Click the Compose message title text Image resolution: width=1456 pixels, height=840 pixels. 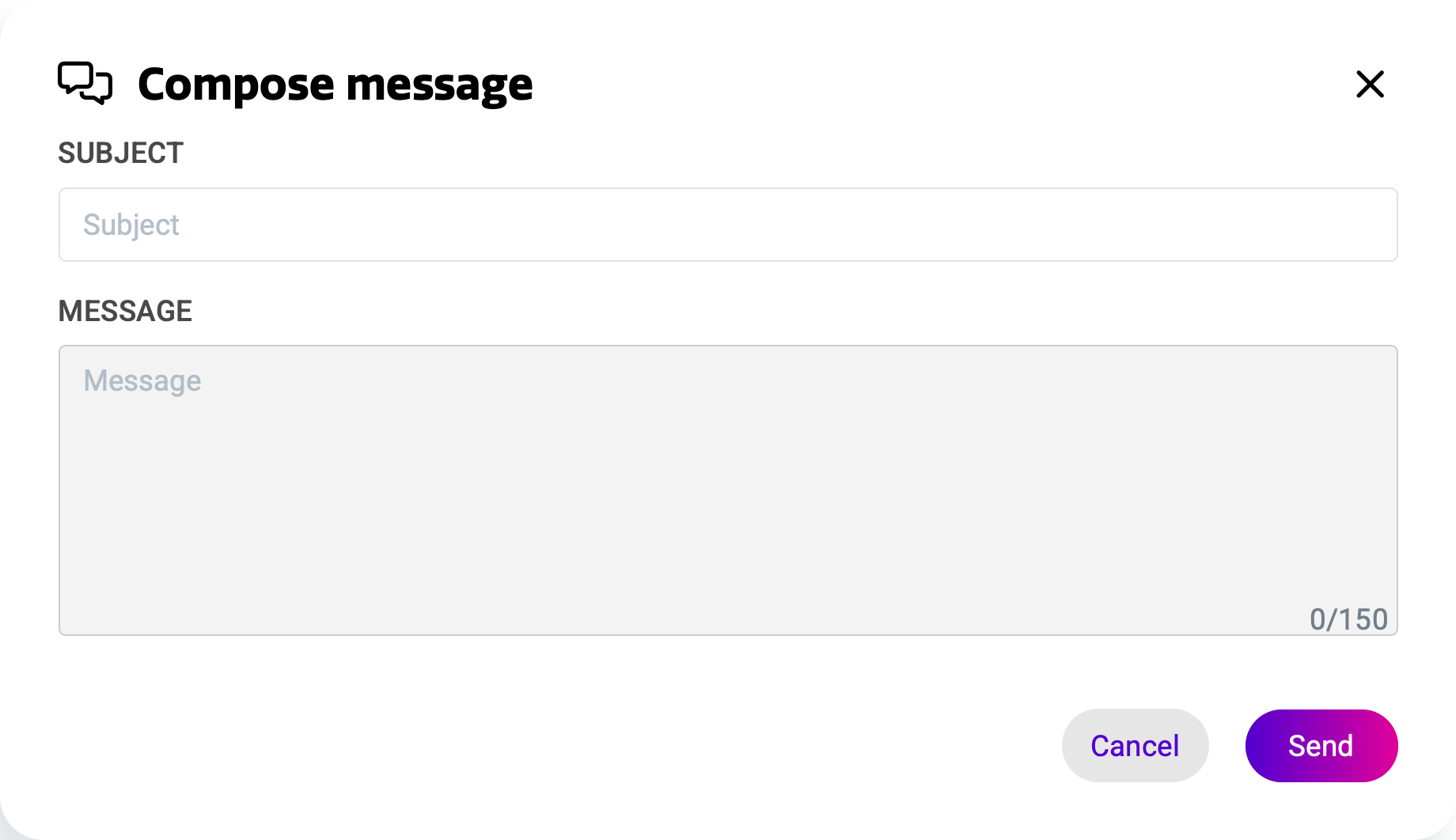tap(335, 85)
